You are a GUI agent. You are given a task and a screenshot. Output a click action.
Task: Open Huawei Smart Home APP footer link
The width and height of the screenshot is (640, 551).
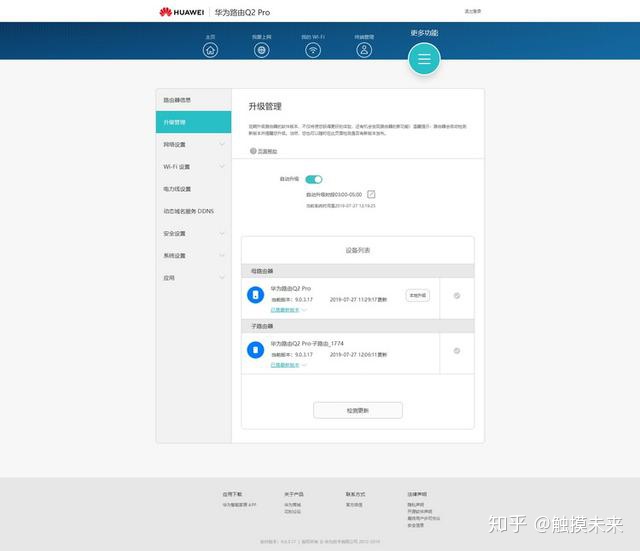pyautogui.click(x=239, y=505)
